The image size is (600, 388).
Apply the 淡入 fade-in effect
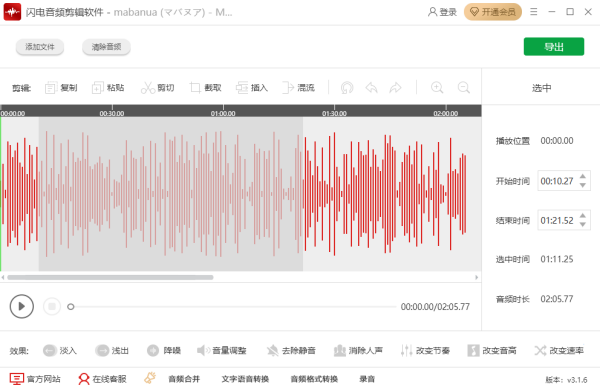point(60,350)
